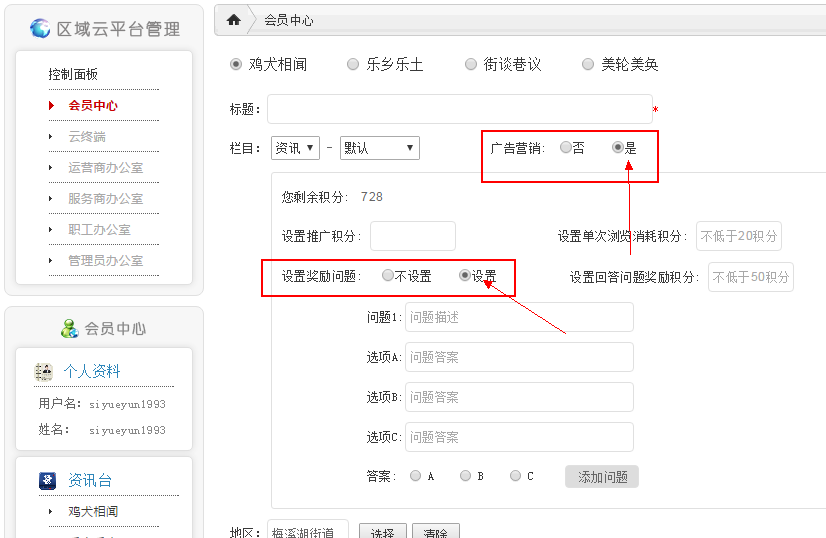Select the 街谈巷议 radio option

pos(470,64)
